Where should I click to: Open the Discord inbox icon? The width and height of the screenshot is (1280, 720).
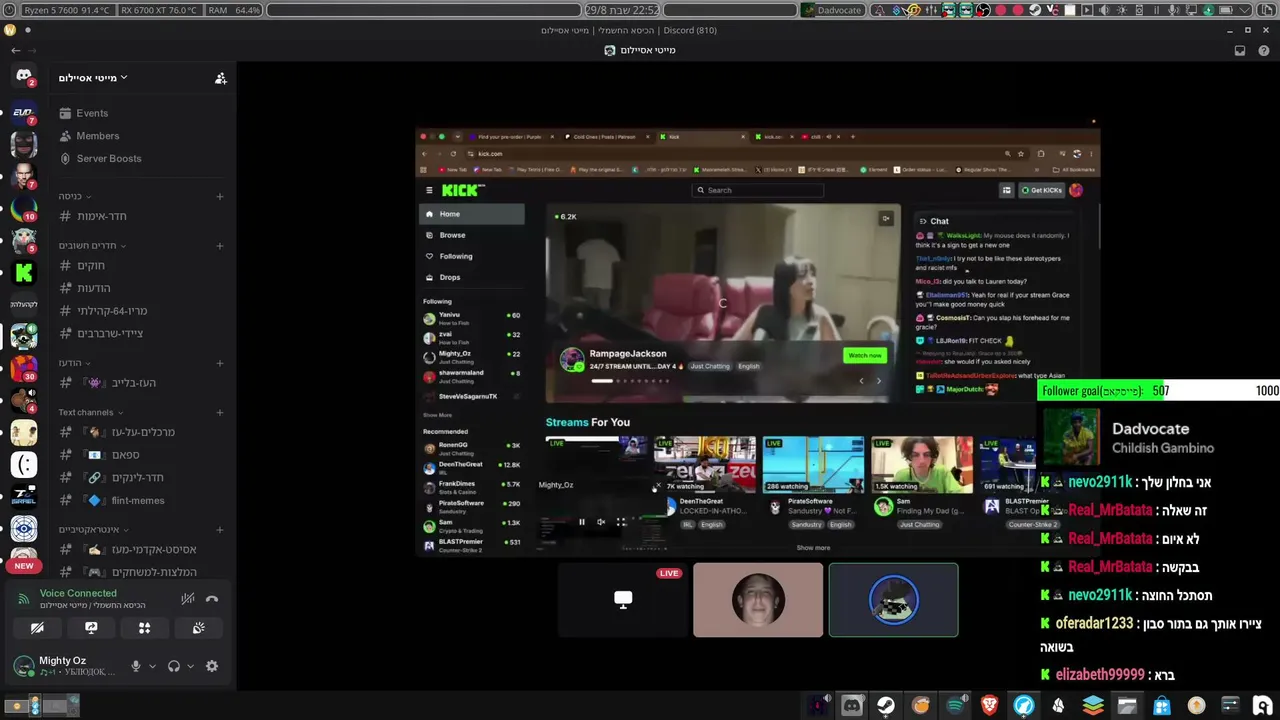coord(1240,50)
